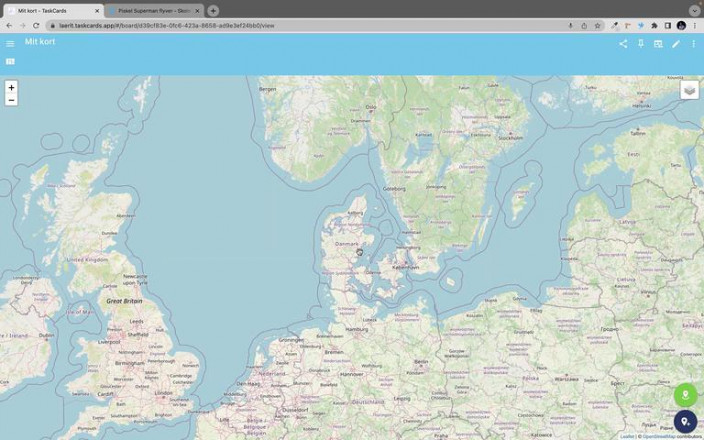704x440 pixels.
Task: Bookmark page with the star icon
Action: [x=597, y=25]
